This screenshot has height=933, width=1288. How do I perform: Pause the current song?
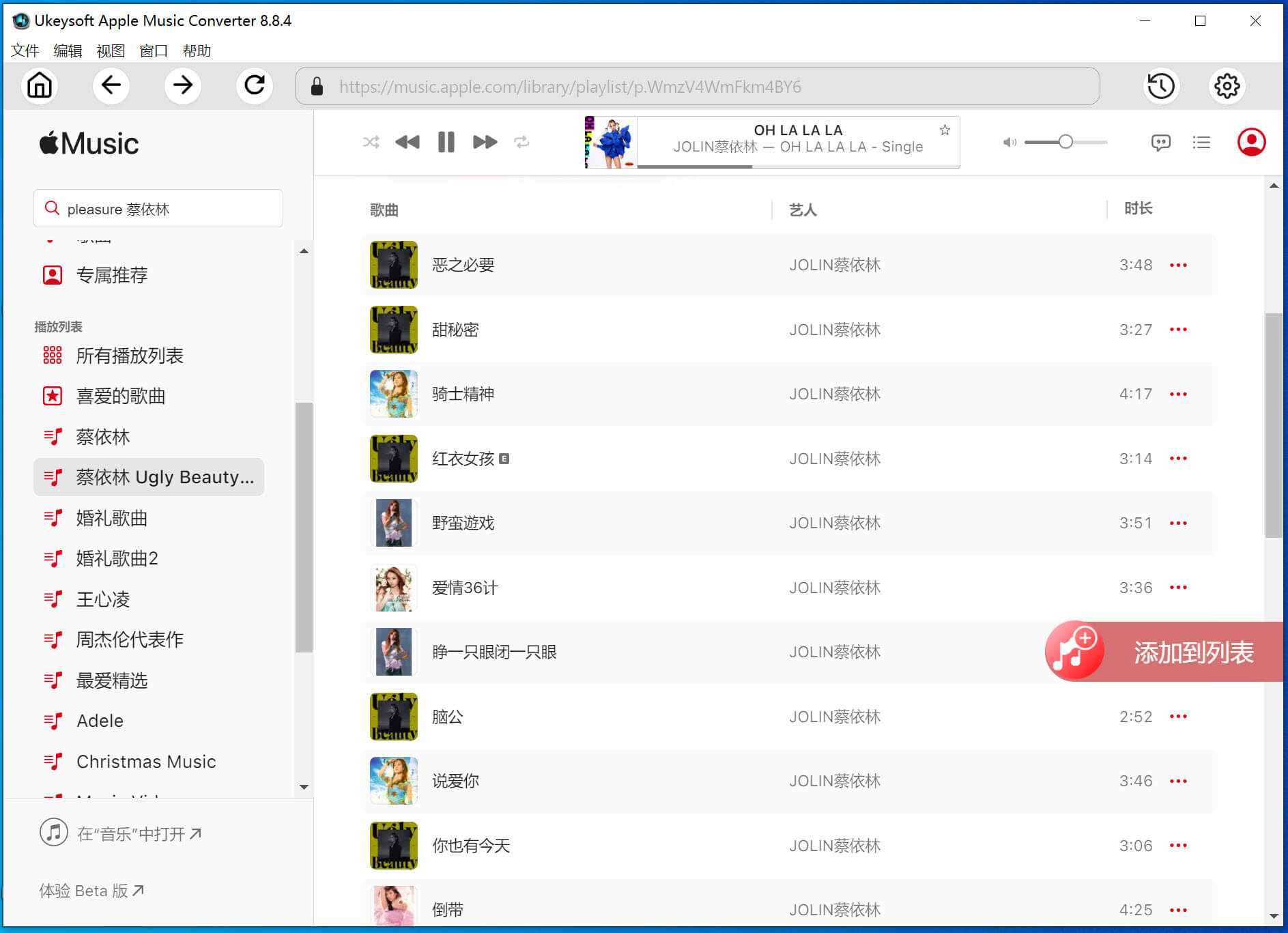446,142
